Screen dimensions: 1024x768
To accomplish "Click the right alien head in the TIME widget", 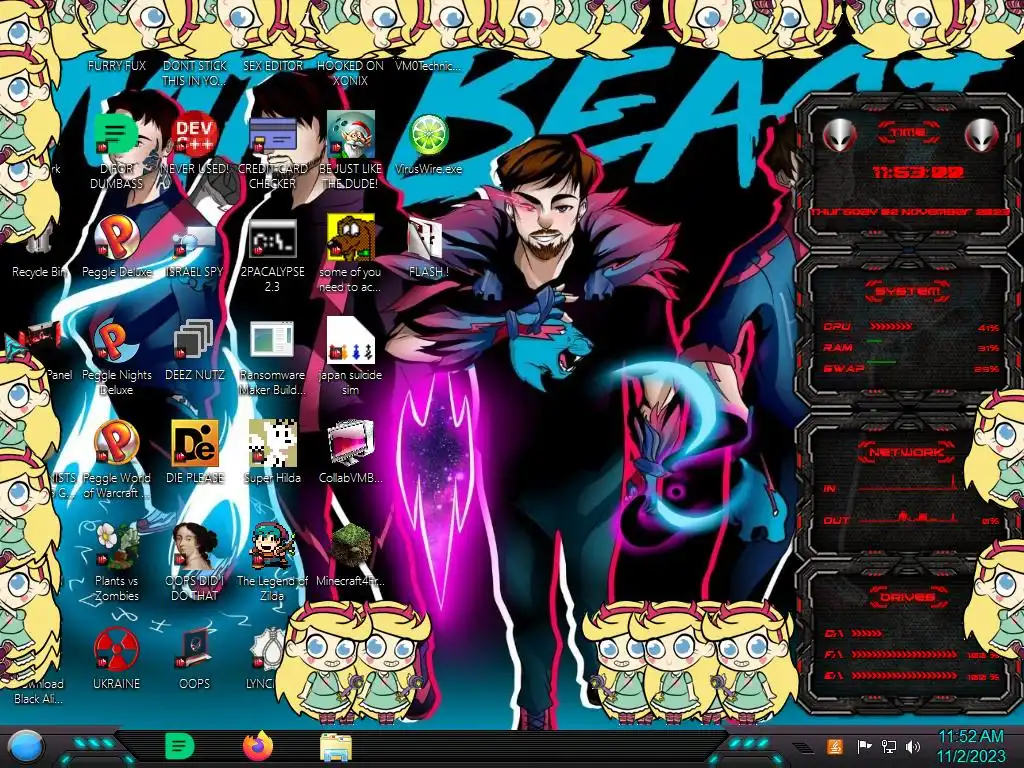I will [981, 135].
